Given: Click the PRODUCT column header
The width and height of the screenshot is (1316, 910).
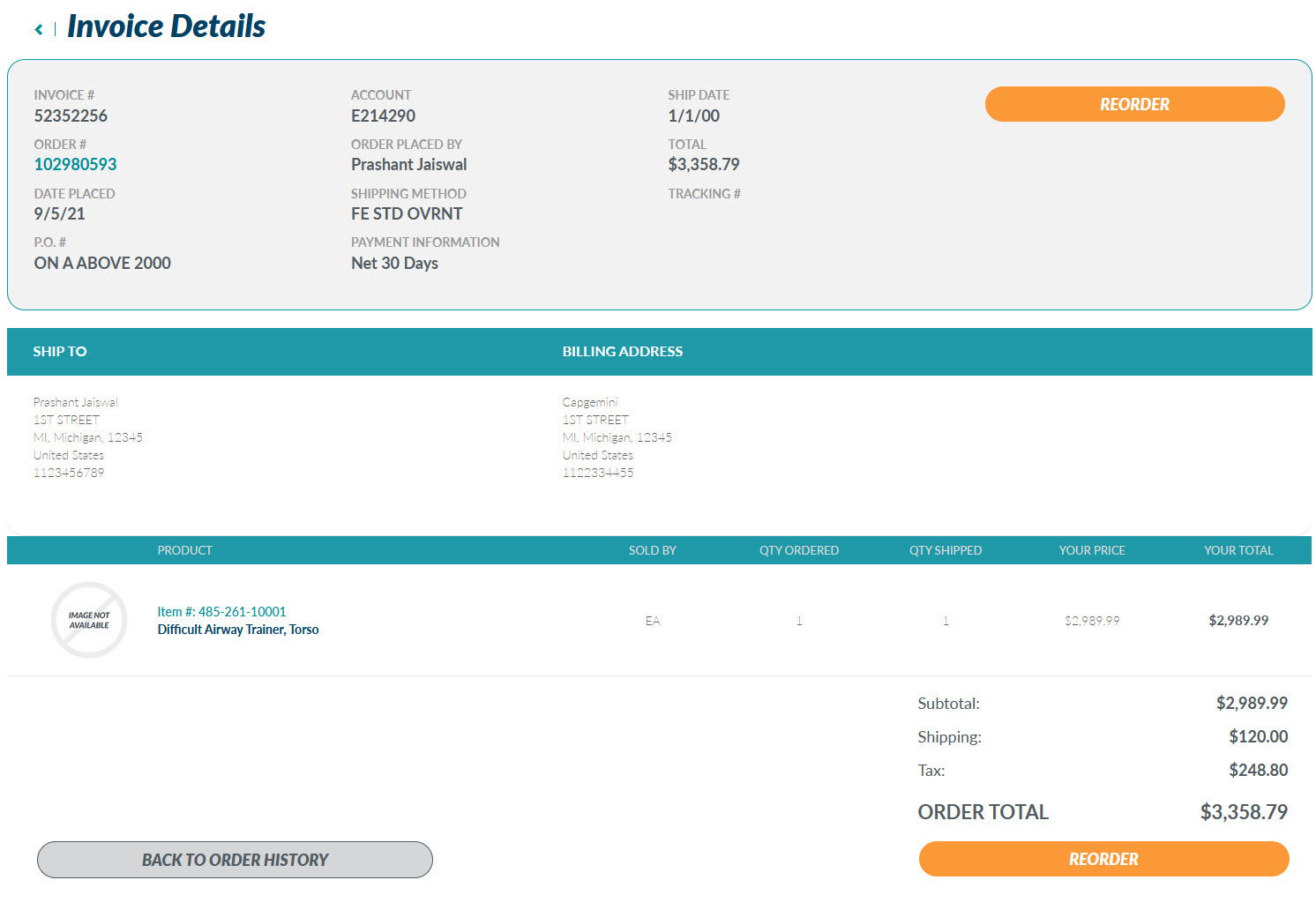Looking at the screenshot, I should [x=184, y=550].
